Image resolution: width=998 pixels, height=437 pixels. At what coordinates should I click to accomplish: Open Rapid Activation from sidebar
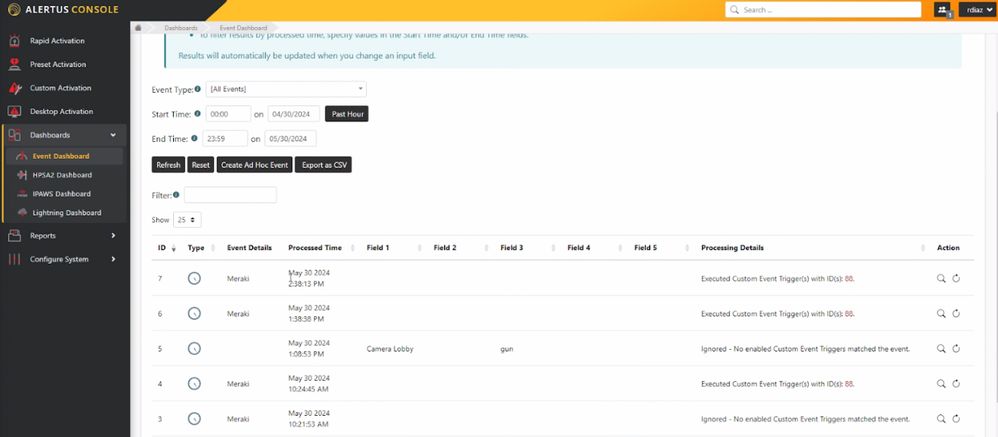coord(57,41)
